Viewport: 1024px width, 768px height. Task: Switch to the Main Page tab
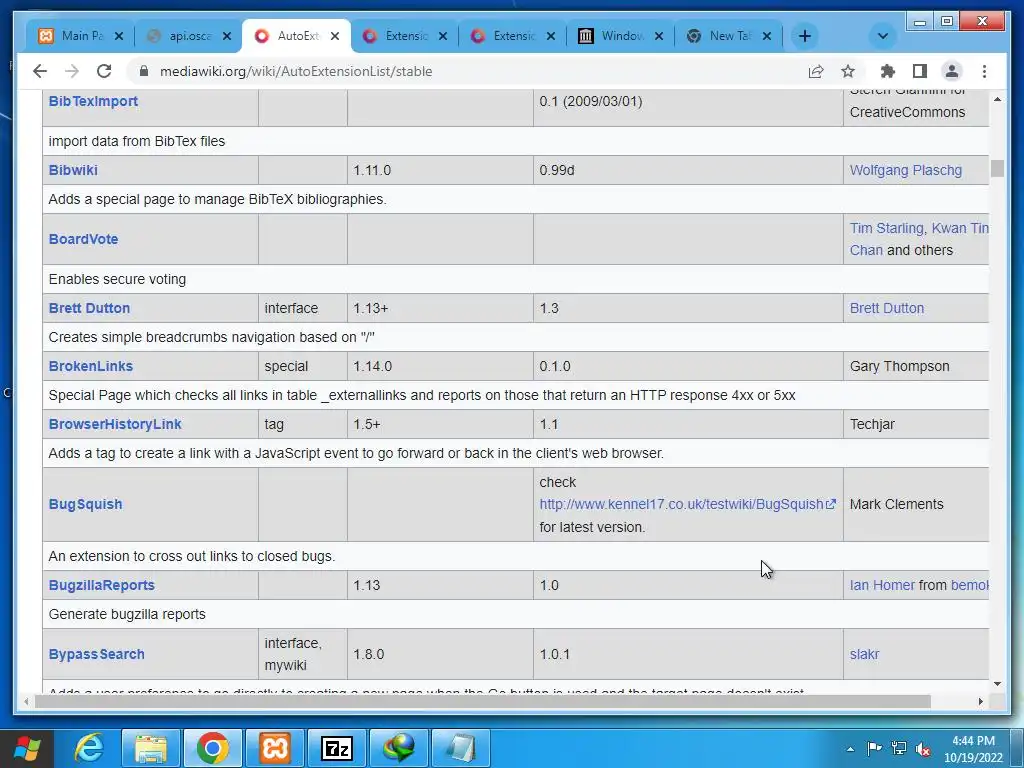[80, 36]
